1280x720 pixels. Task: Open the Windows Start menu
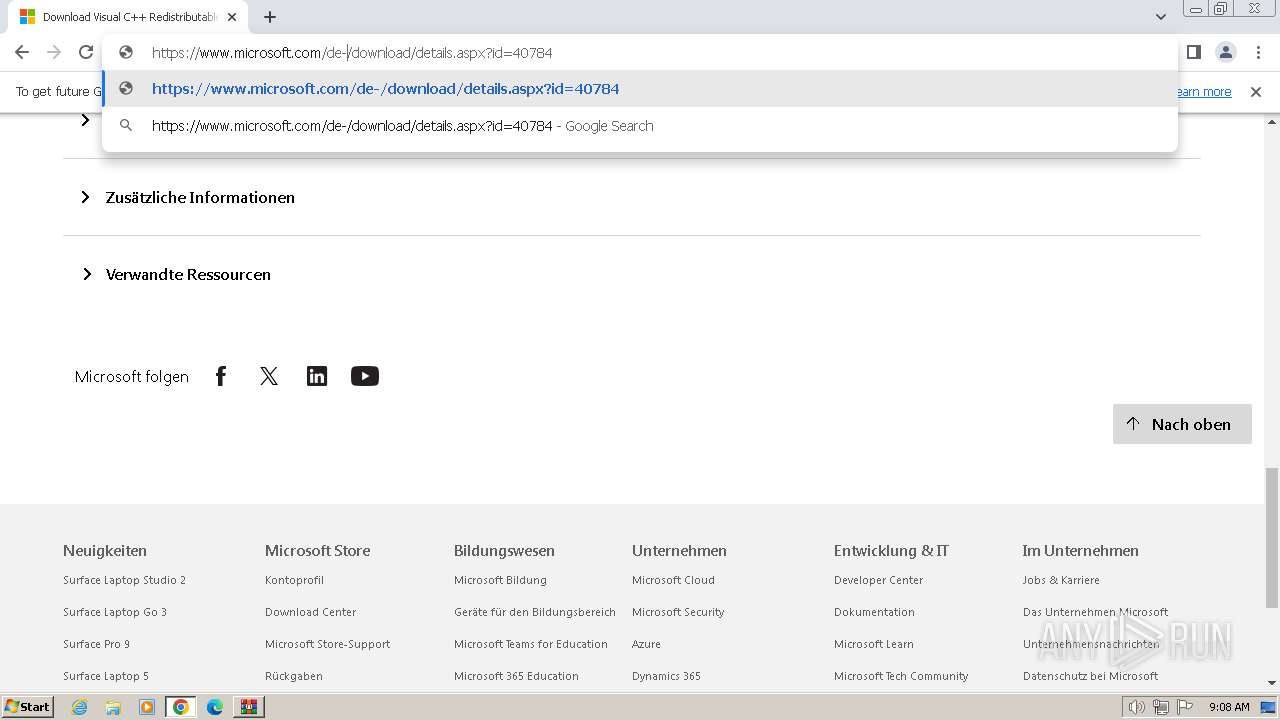(28, 707)
